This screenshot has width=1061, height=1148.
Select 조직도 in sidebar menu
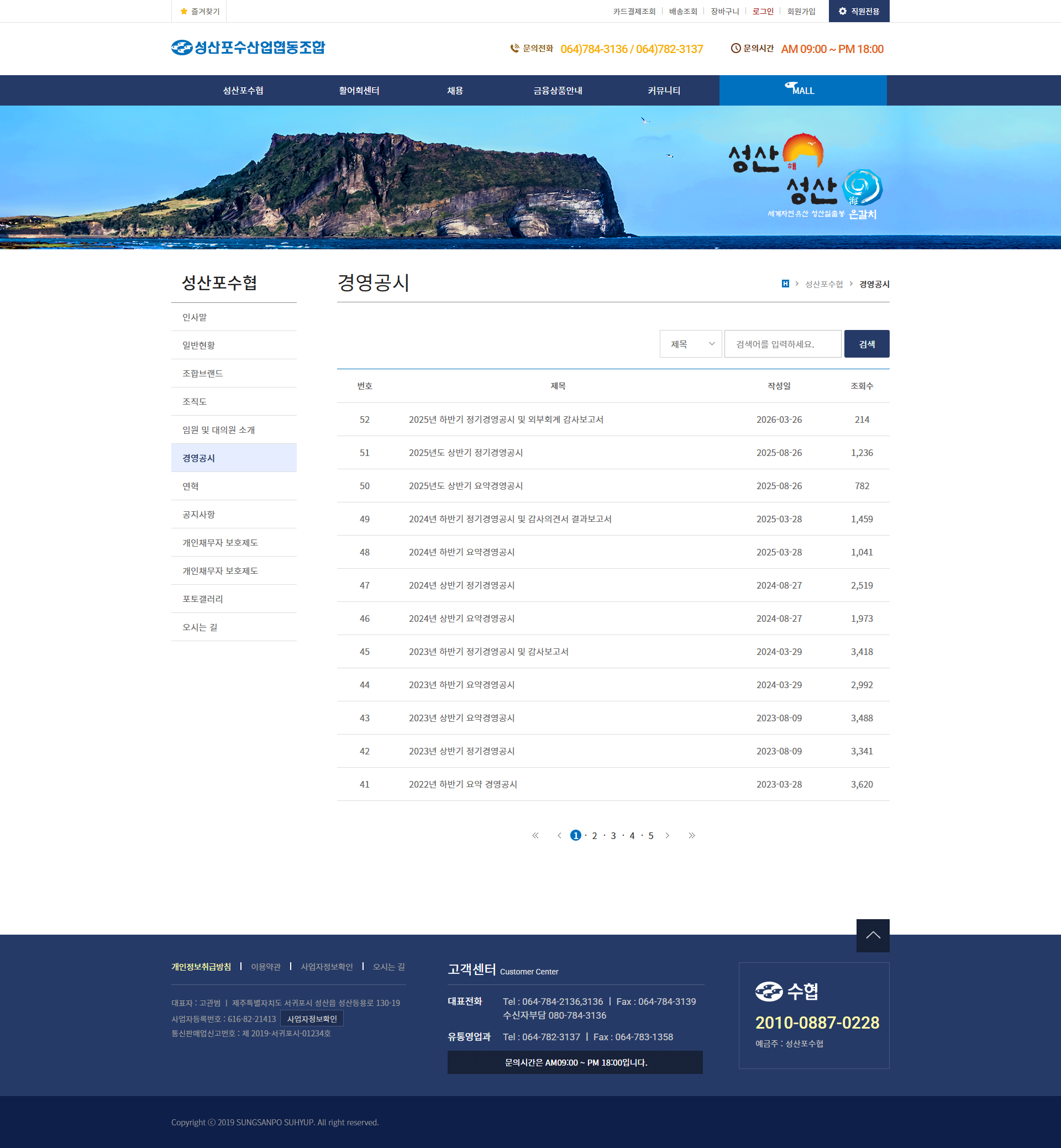[195, 401]
